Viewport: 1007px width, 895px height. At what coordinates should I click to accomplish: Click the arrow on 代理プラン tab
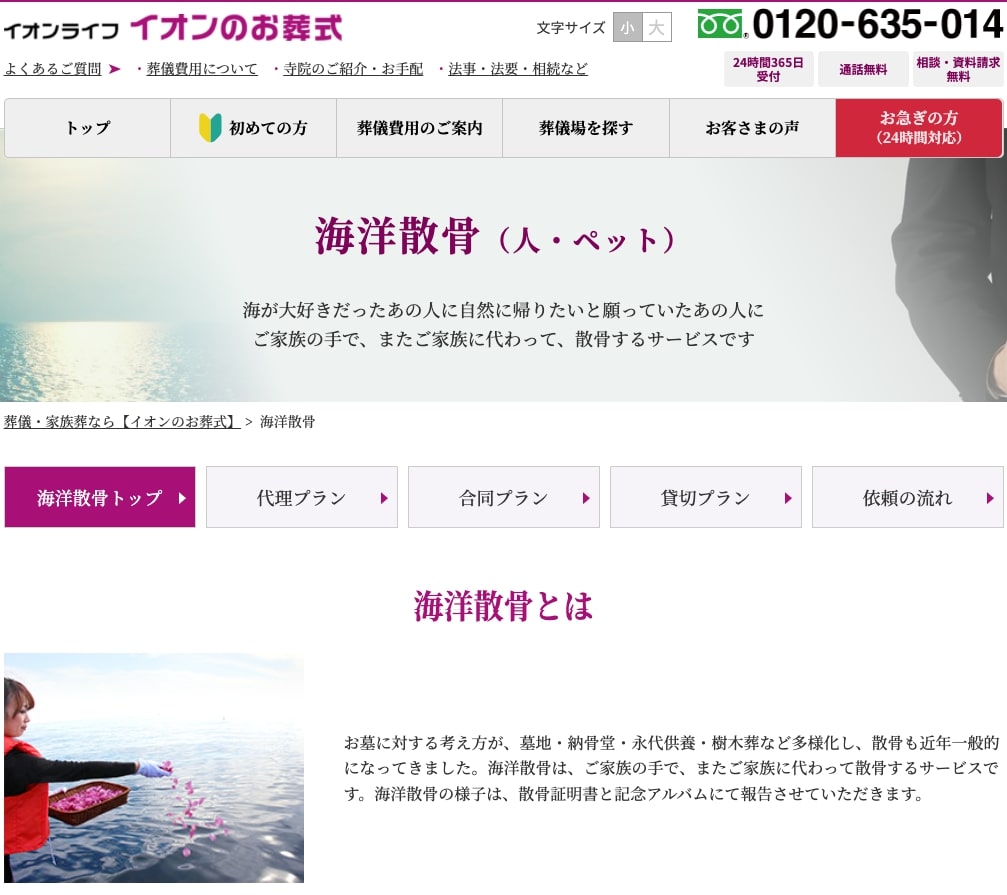(x=384, y=498)
